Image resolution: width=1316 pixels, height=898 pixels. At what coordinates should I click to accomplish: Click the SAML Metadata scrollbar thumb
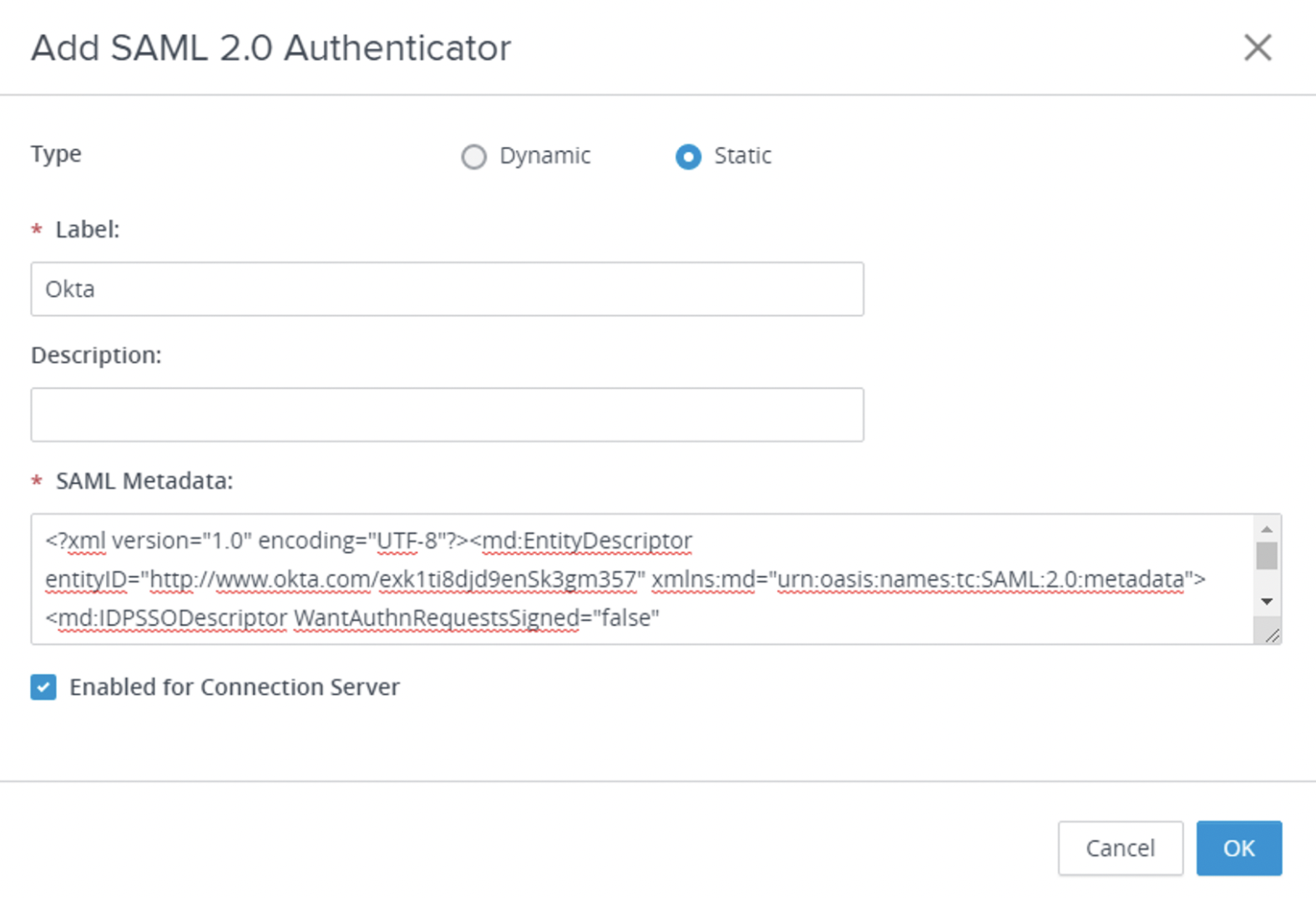(x=1267, y=555)
